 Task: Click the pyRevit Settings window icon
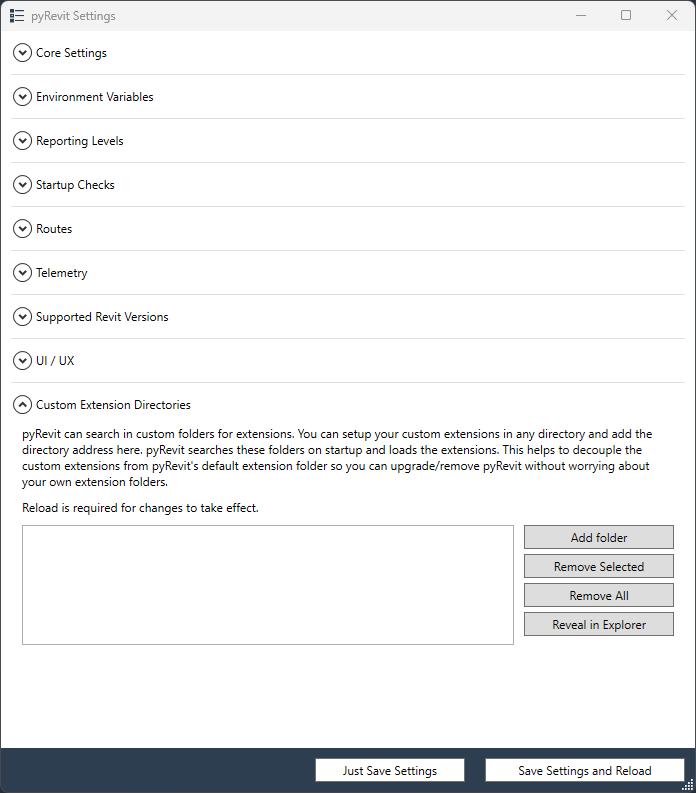tap(17, 16)
